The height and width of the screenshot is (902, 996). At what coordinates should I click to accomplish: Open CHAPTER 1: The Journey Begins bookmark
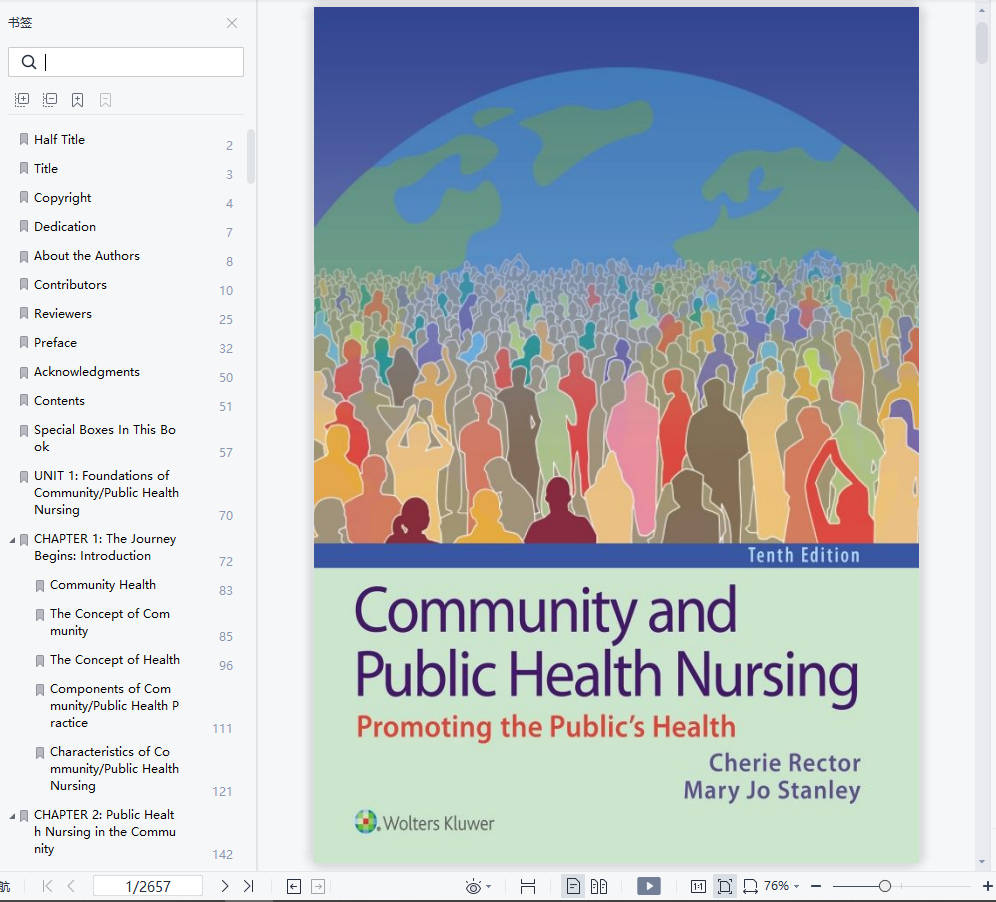(105, 547)
